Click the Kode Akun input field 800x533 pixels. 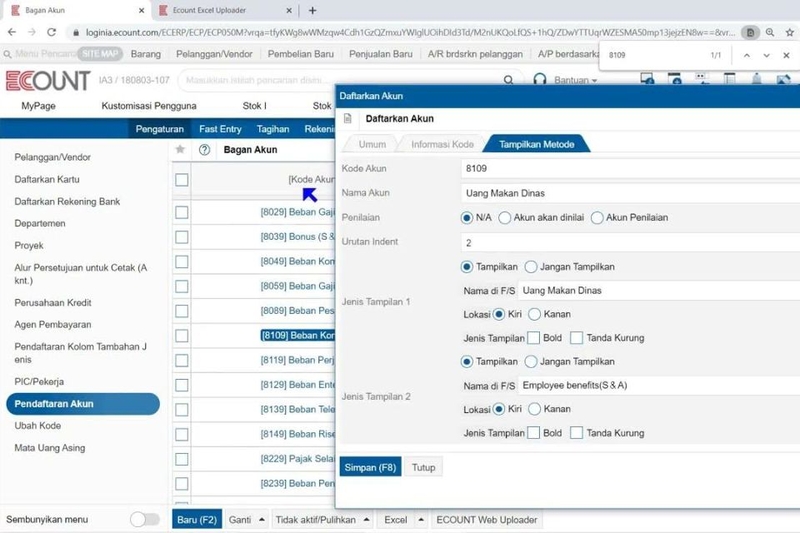point(630,169)
